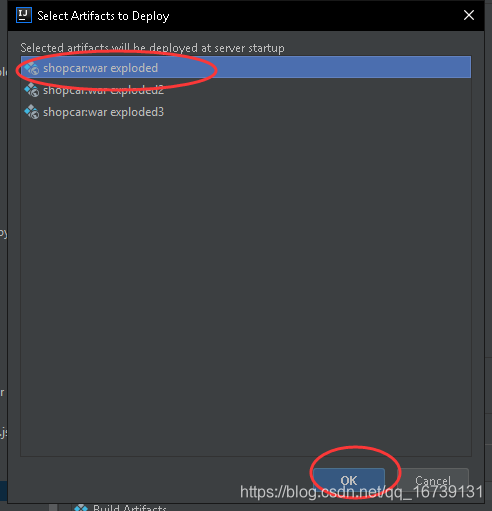This screenshot has width=492, height=511.
Task: Click the partially visible 'js' text at left edge
Action: tap(3, 433)
